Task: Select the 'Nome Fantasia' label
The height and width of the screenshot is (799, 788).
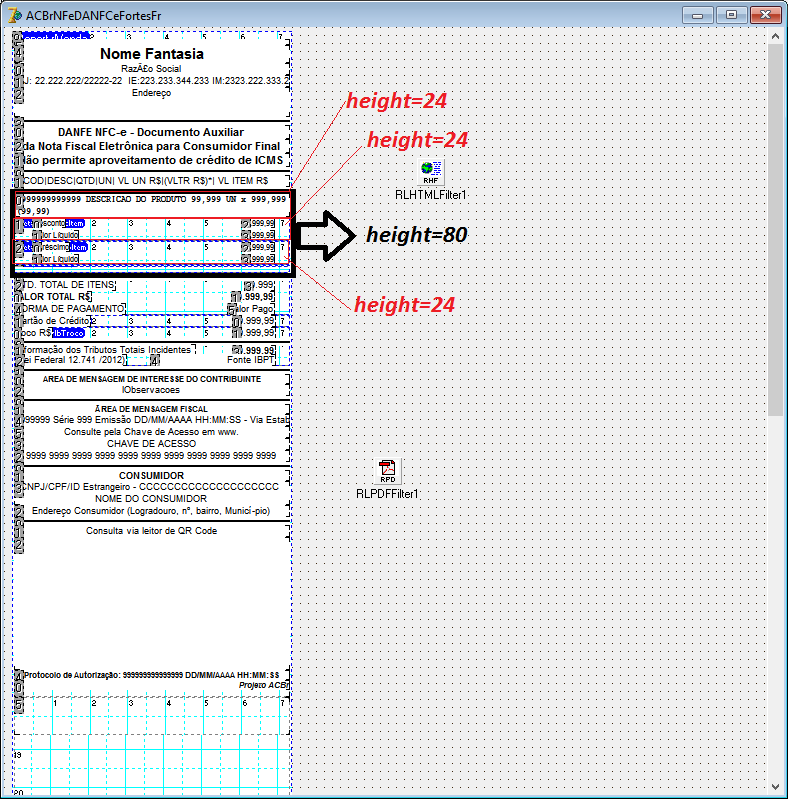Action: click(152, 54)
